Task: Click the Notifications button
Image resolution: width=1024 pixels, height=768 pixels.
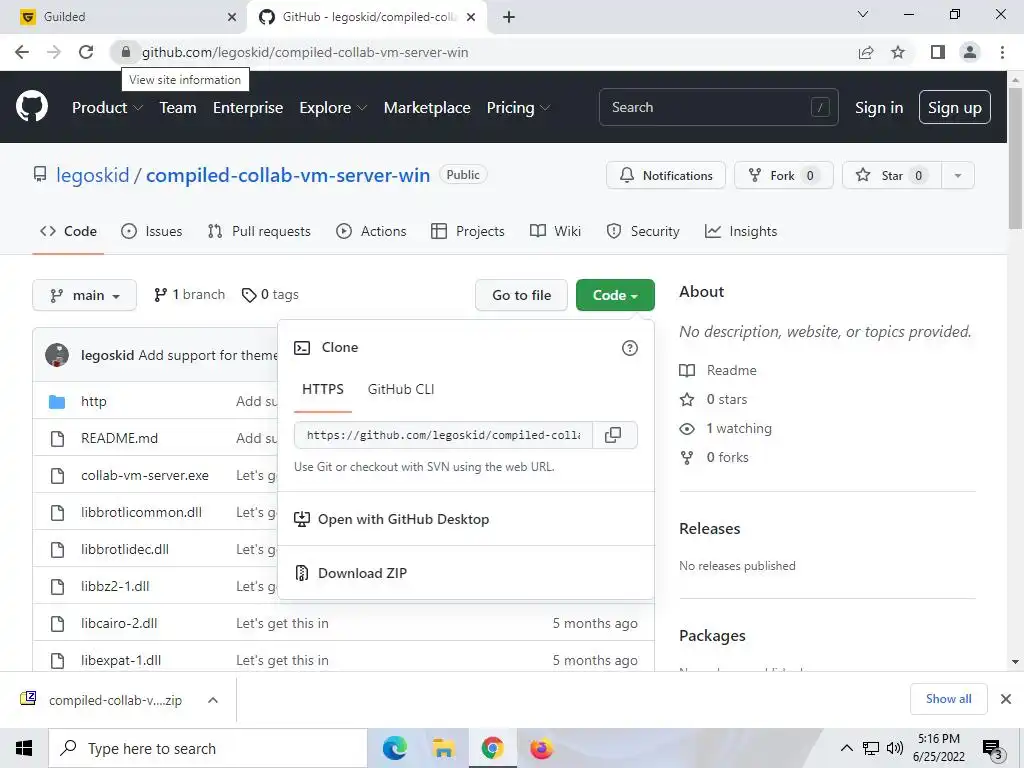Action: (x=665, y=175)
